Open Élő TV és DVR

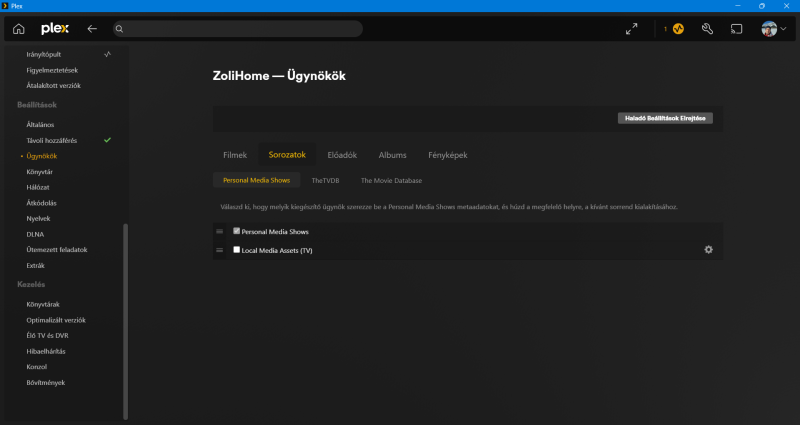[x=47, y=335]
